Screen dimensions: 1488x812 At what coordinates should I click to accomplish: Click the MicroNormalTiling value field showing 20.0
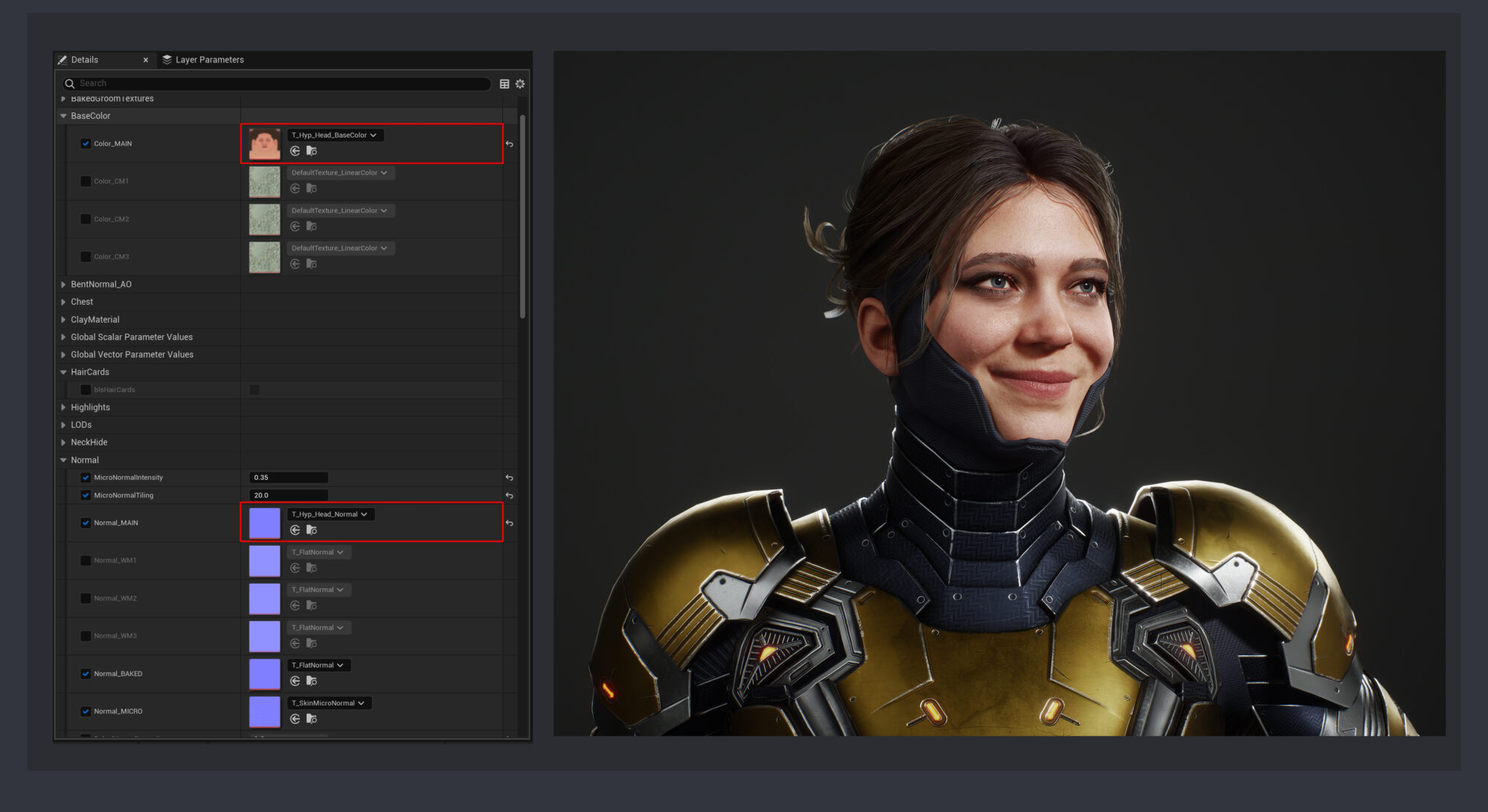click(289, 494)
